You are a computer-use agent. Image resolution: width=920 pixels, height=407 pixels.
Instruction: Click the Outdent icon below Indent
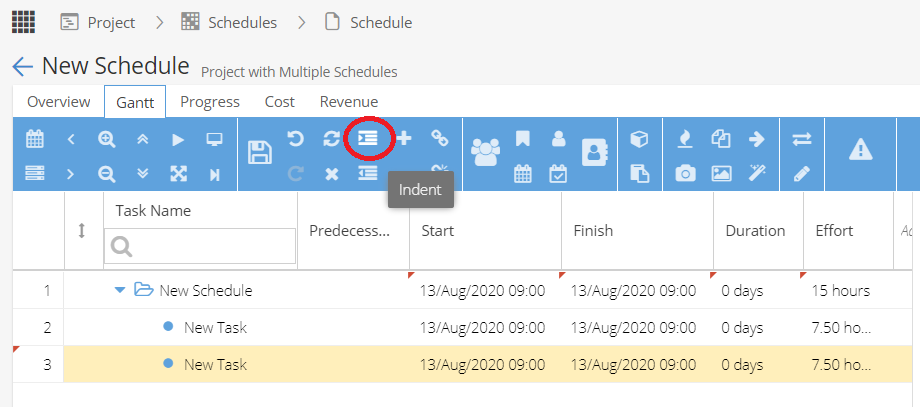click(x=368, y=173)
